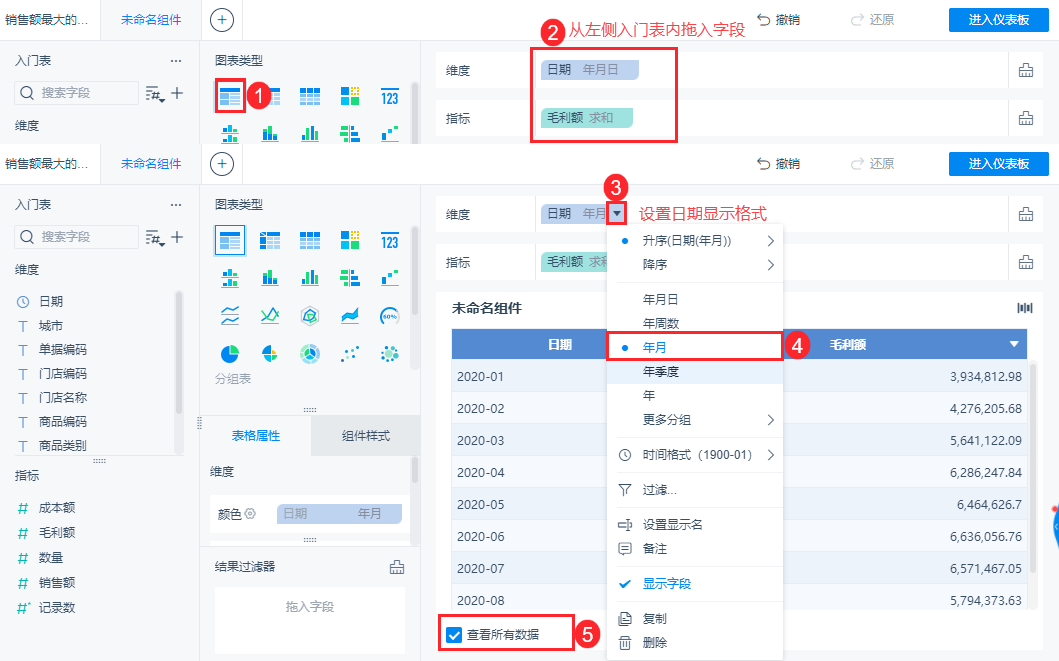Choose the KPI 123 indicator card chart

[390, 240]
